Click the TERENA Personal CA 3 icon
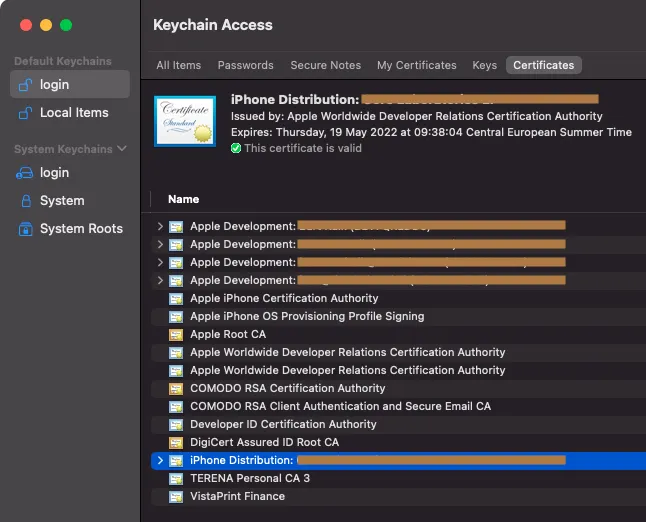This screenshot has height=522, width=646. pos(176,478)
